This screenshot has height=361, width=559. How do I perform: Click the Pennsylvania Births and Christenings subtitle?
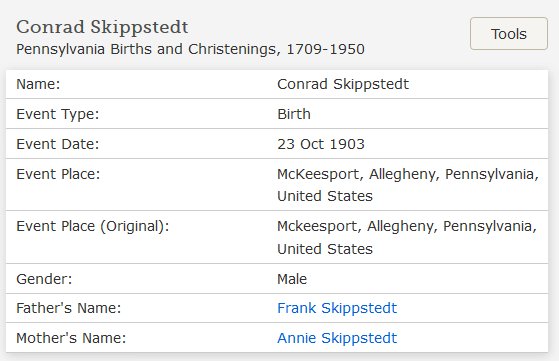point(190,50)
